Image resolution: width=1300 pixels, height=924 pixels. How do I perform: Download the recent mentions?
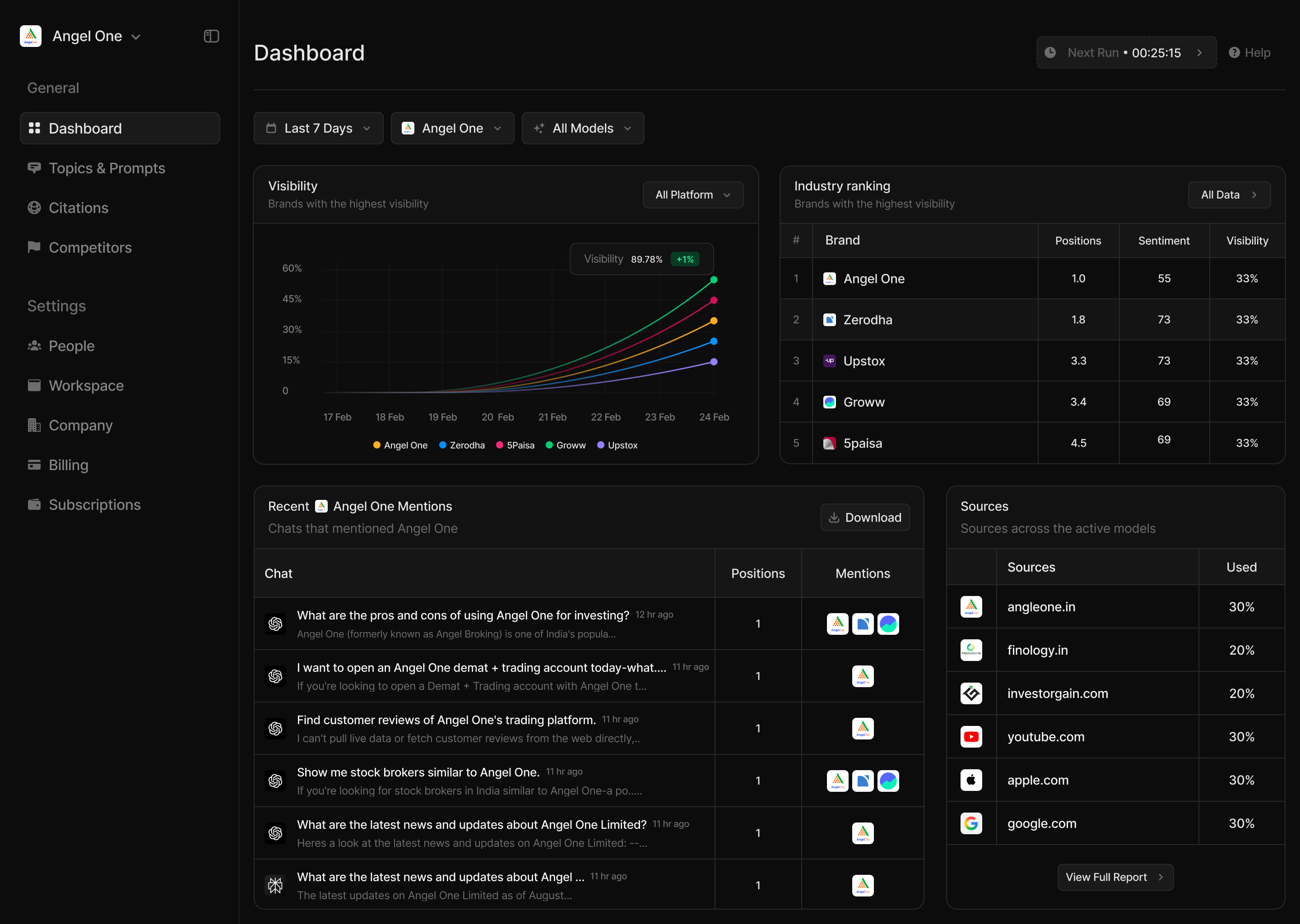(864, 518)
